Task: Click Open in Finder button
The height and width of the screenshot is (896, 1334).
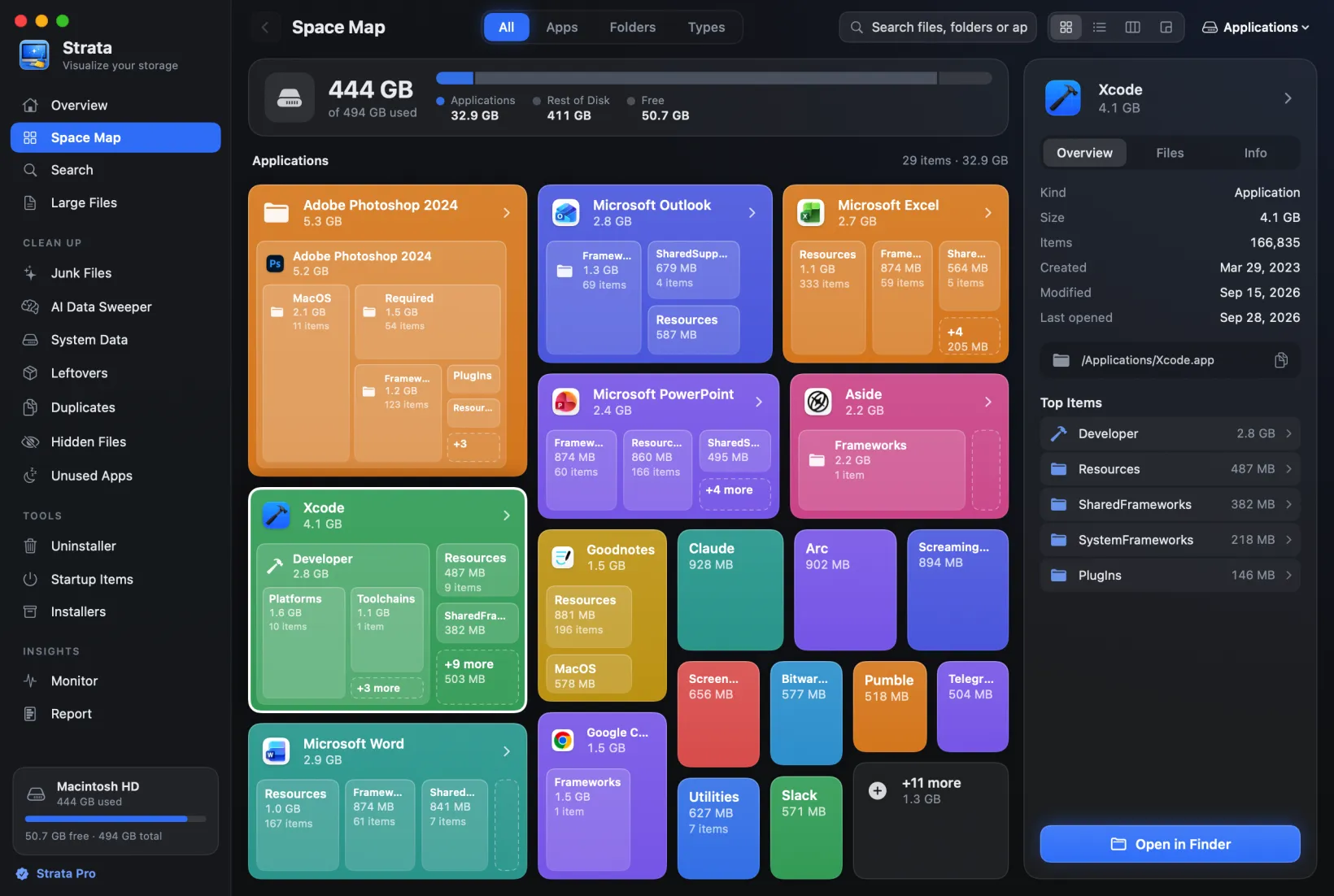Action: pyautogui.click(x=1170, y=844)
